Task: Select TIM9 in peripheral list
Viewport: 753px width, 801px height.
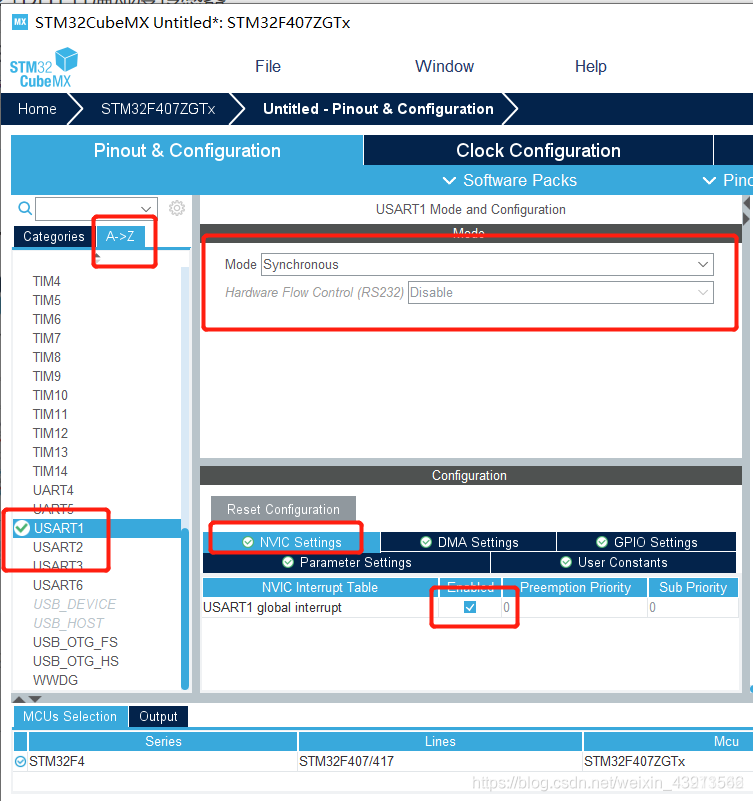Action: point(46,376)
